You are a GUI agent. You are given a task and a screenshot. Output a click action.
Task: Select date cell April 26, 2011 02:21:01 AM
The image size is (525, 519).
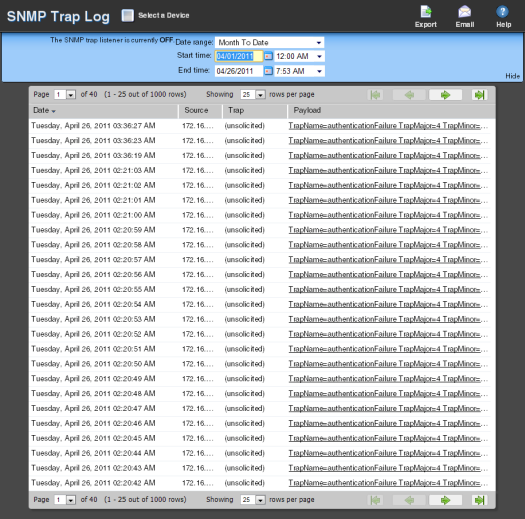click(93, 200)
